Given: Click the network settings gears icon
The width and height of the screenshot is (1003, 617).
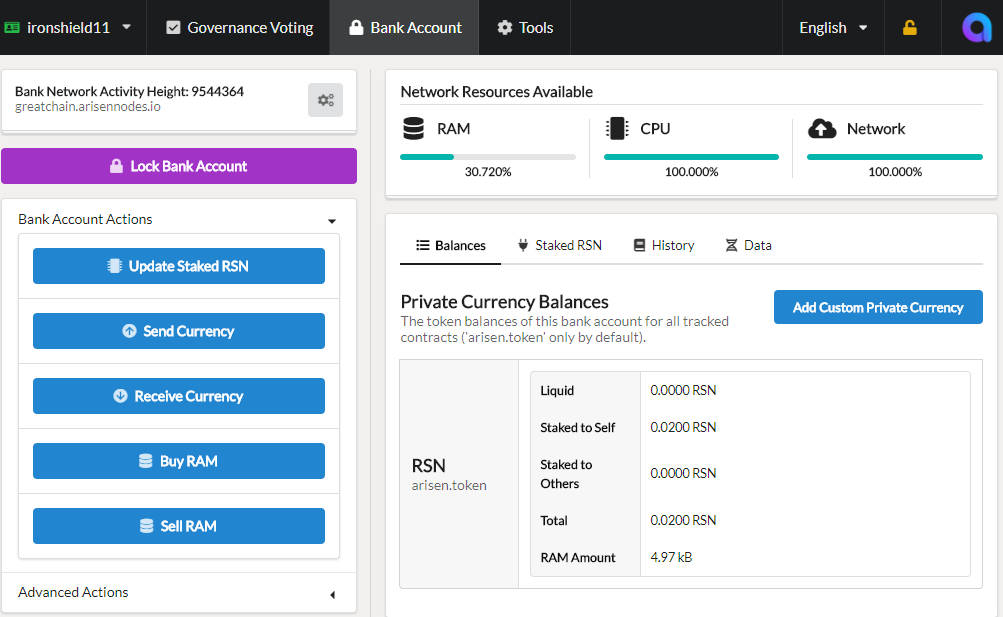Looking at the screenshot, I should [325, 100].
